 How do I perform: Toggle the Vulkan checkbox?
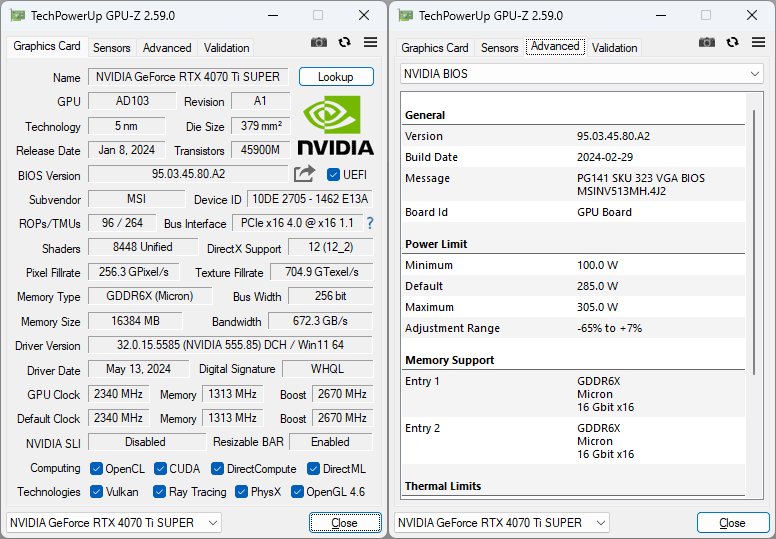coord(97,491)
